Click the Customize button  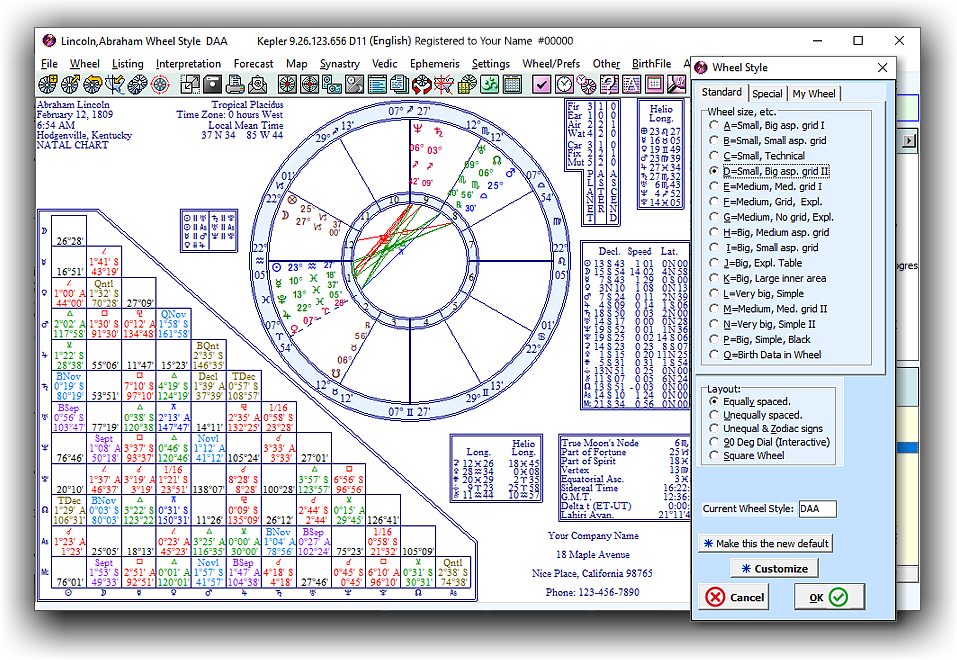point(774,568)
